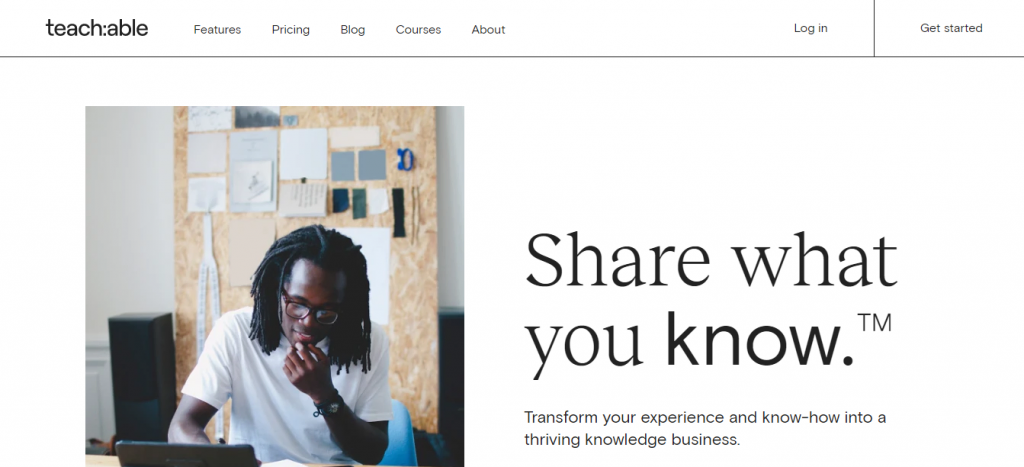The width and height of the screenshot is (1024, 467).
Task: Click the "Share what" headline line
Action: pos(711,262)
